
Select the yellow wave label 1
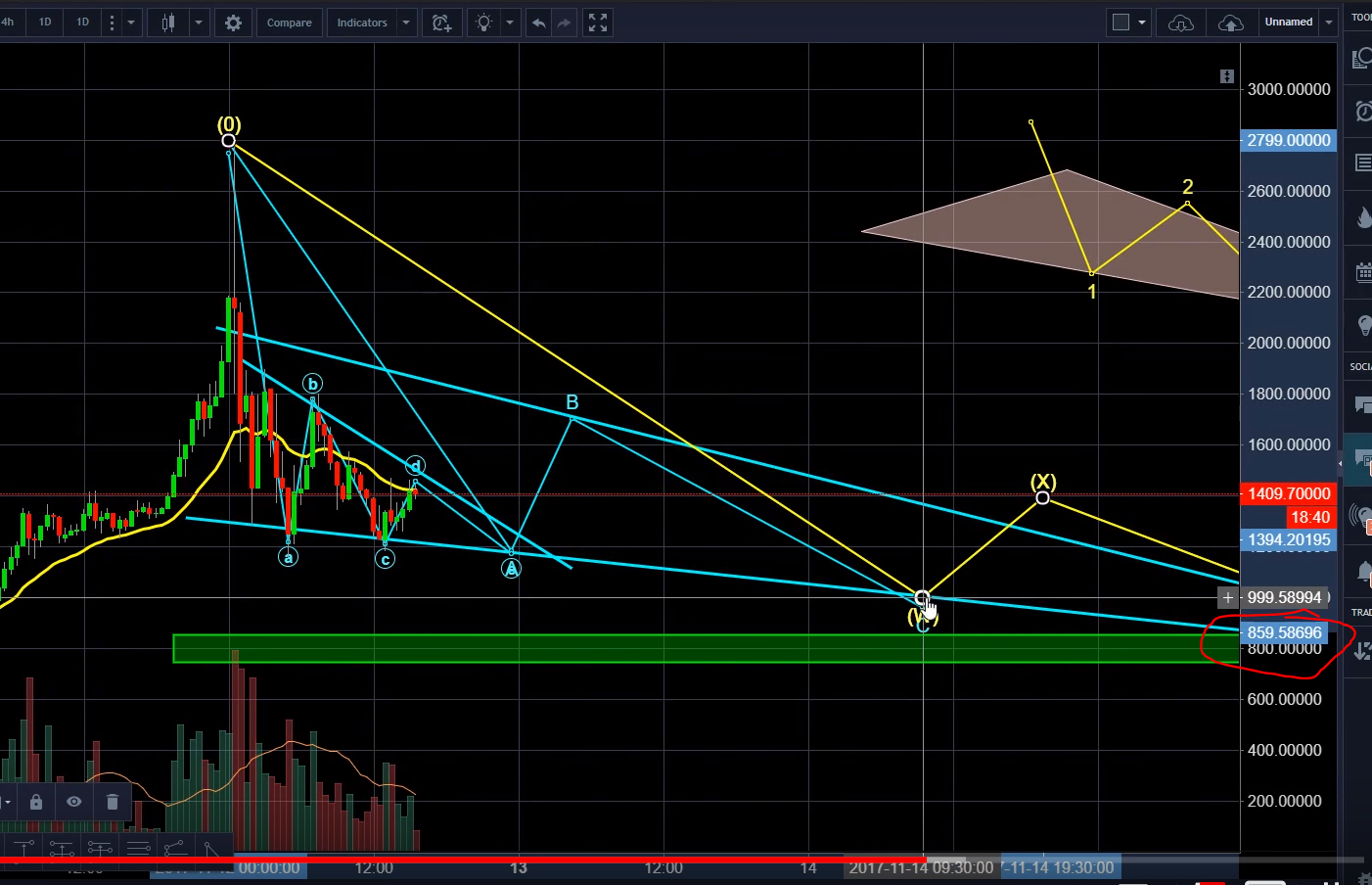(x=1092, y=291)
